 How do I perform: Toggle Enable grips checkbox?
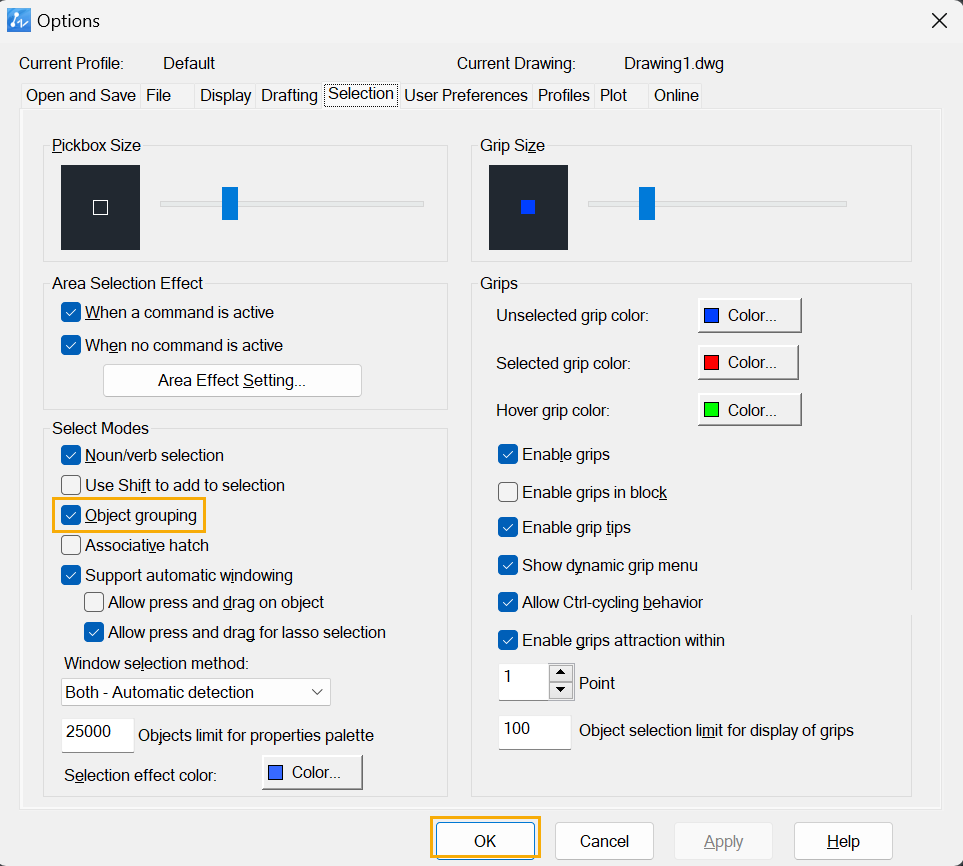click(x=508, y=454)
